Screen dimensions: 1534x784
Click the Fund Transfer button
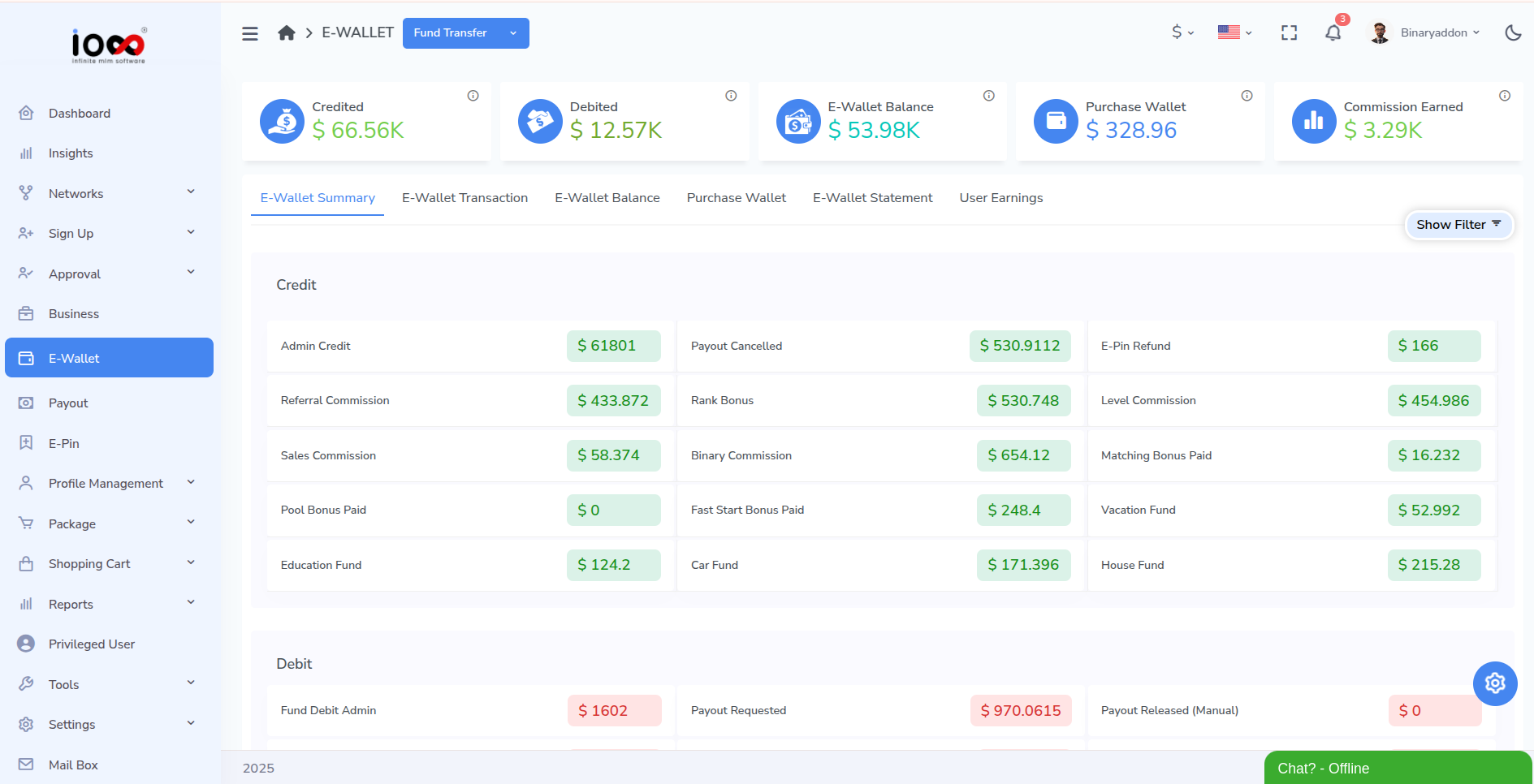pyautogui.click(x=450, y=33)
